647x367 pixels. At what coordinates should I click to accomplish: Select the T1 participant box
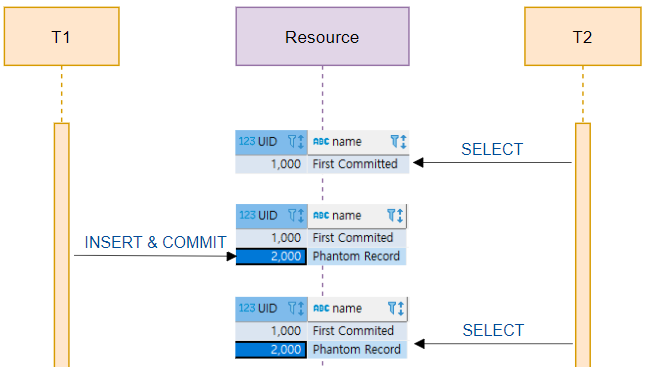point(61,36)
